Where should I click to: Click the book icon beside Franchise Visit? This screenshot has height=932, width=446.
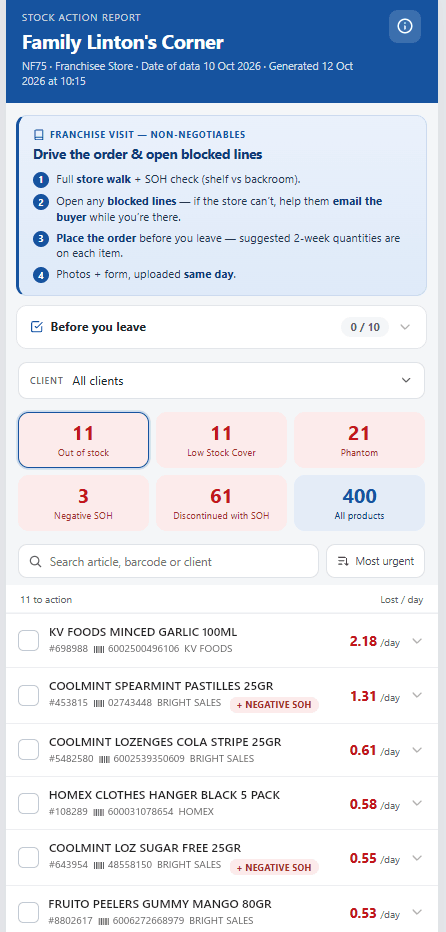coord(39,135)
